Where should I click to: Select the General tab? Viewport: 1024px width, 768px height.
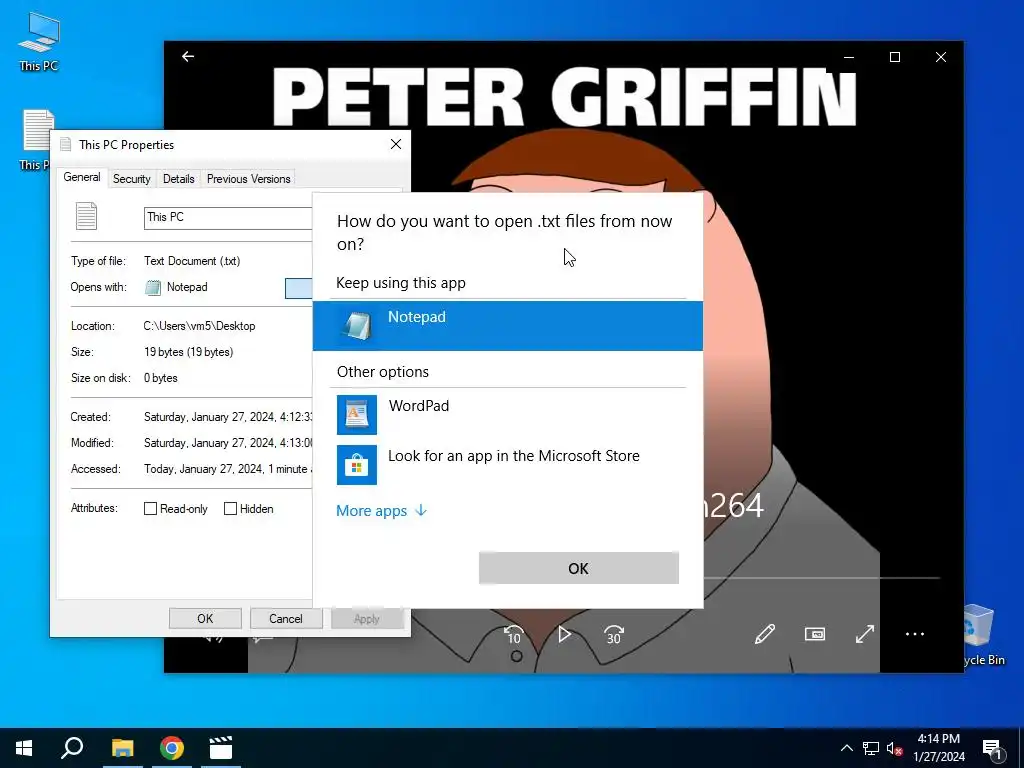pos(82,178)
